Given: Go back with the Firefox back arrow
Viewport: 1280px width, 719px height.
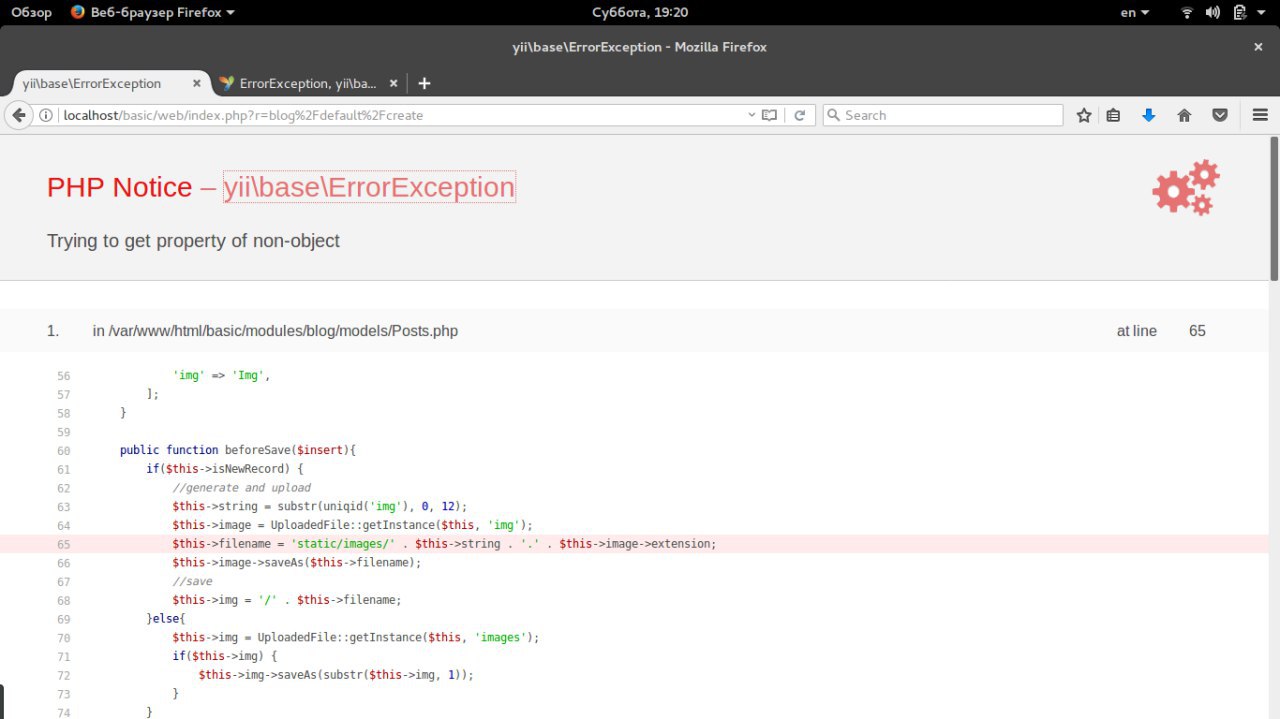Looking at the screenshot, I should [18, 115].
